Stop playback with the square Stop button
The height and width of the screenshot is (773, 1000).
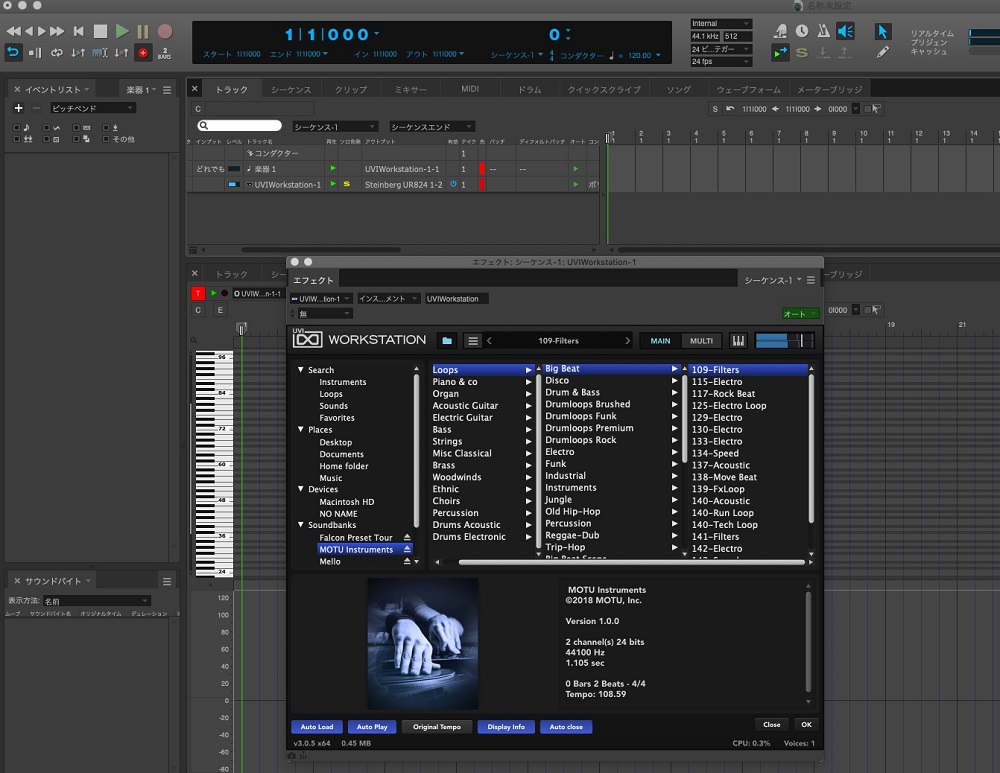[100, 31]
